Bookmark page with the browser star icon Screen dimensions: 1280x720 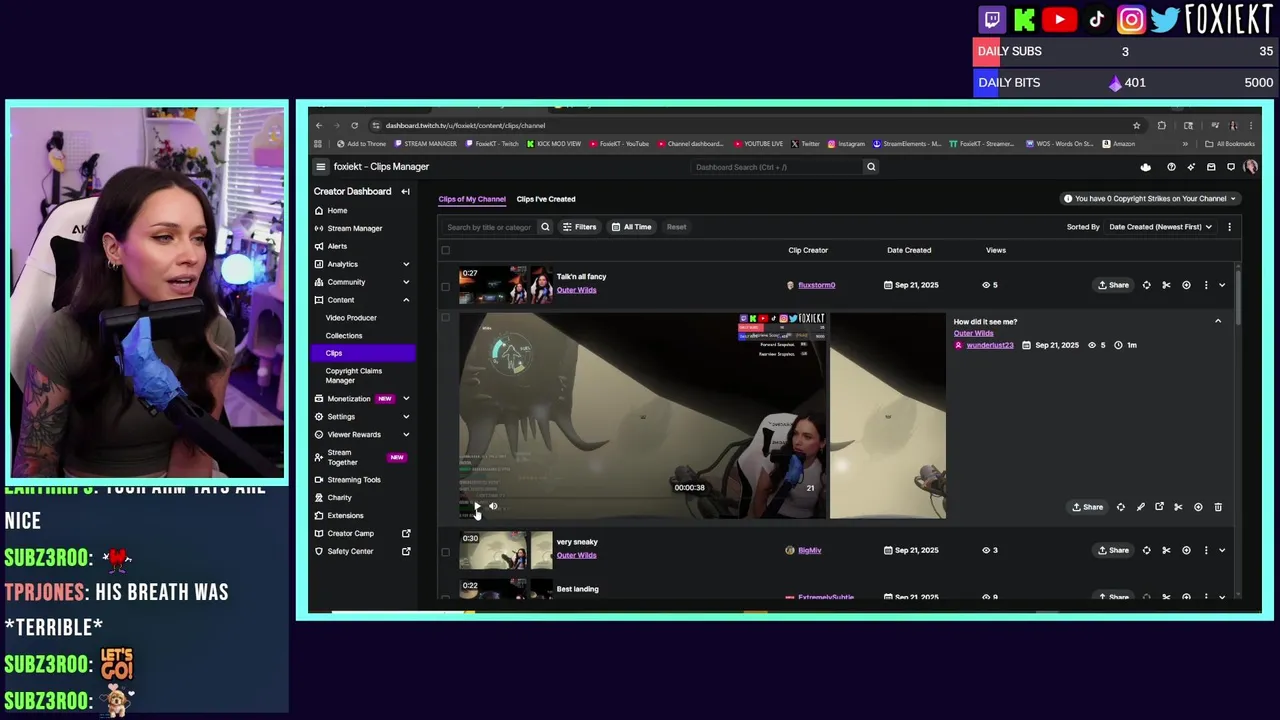(x=1136, y=126)
